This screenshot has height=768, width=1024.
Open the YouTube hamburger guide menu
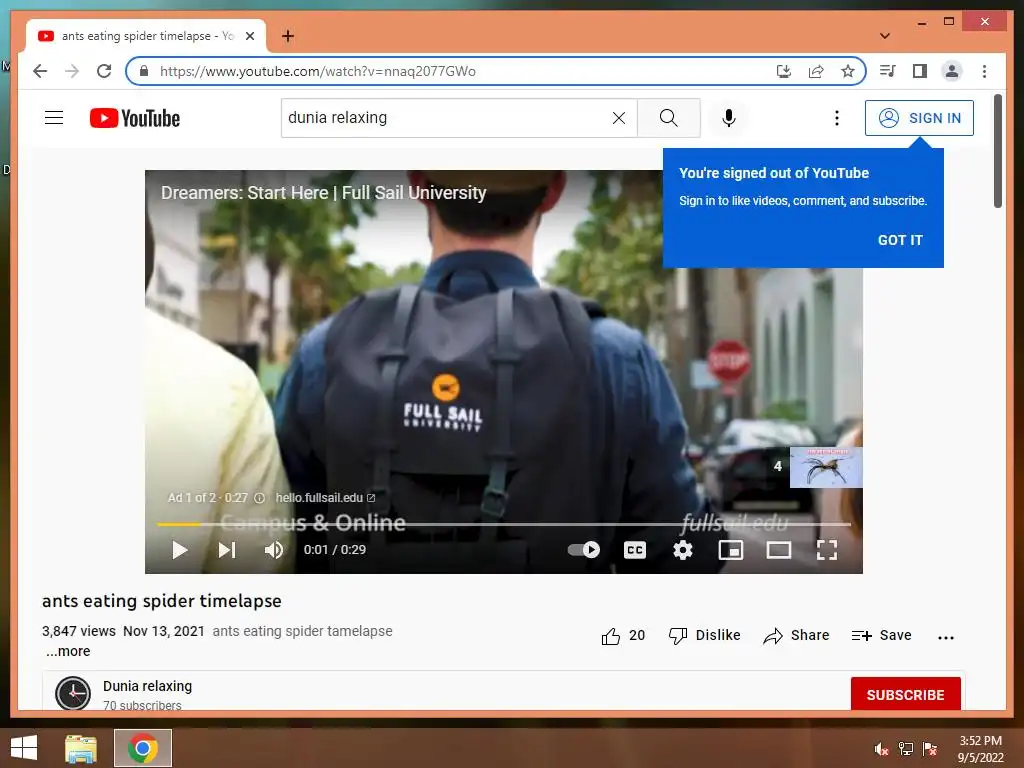pyautogui.click(x=54, y=118)
